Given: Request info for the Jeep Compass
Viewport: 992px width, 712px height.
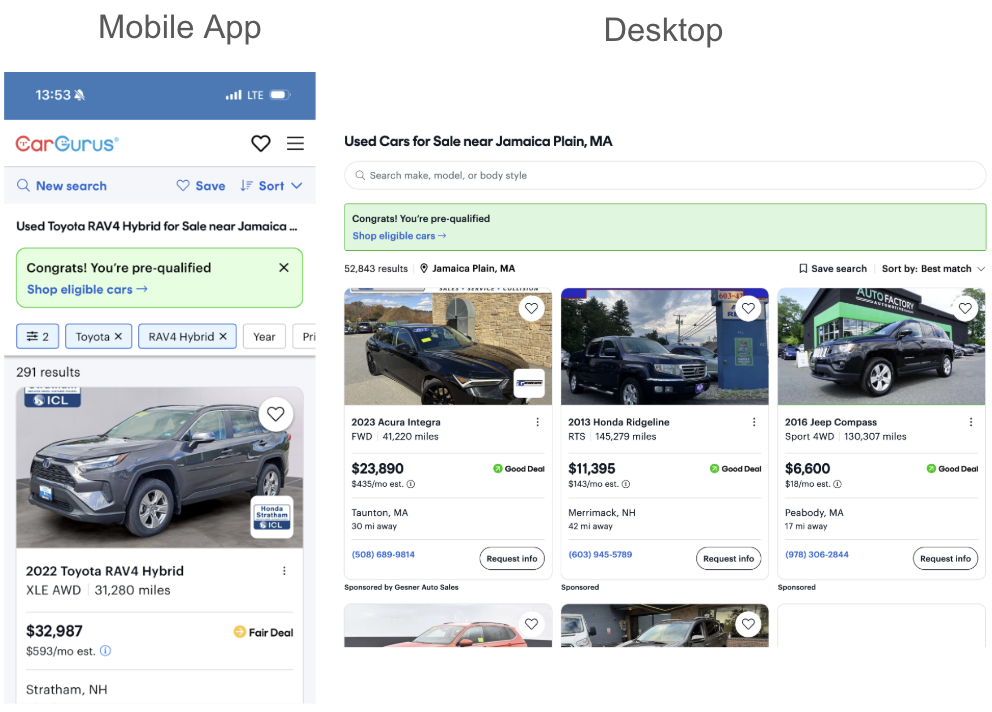Looking at the screenshot, I should [945, 558].
